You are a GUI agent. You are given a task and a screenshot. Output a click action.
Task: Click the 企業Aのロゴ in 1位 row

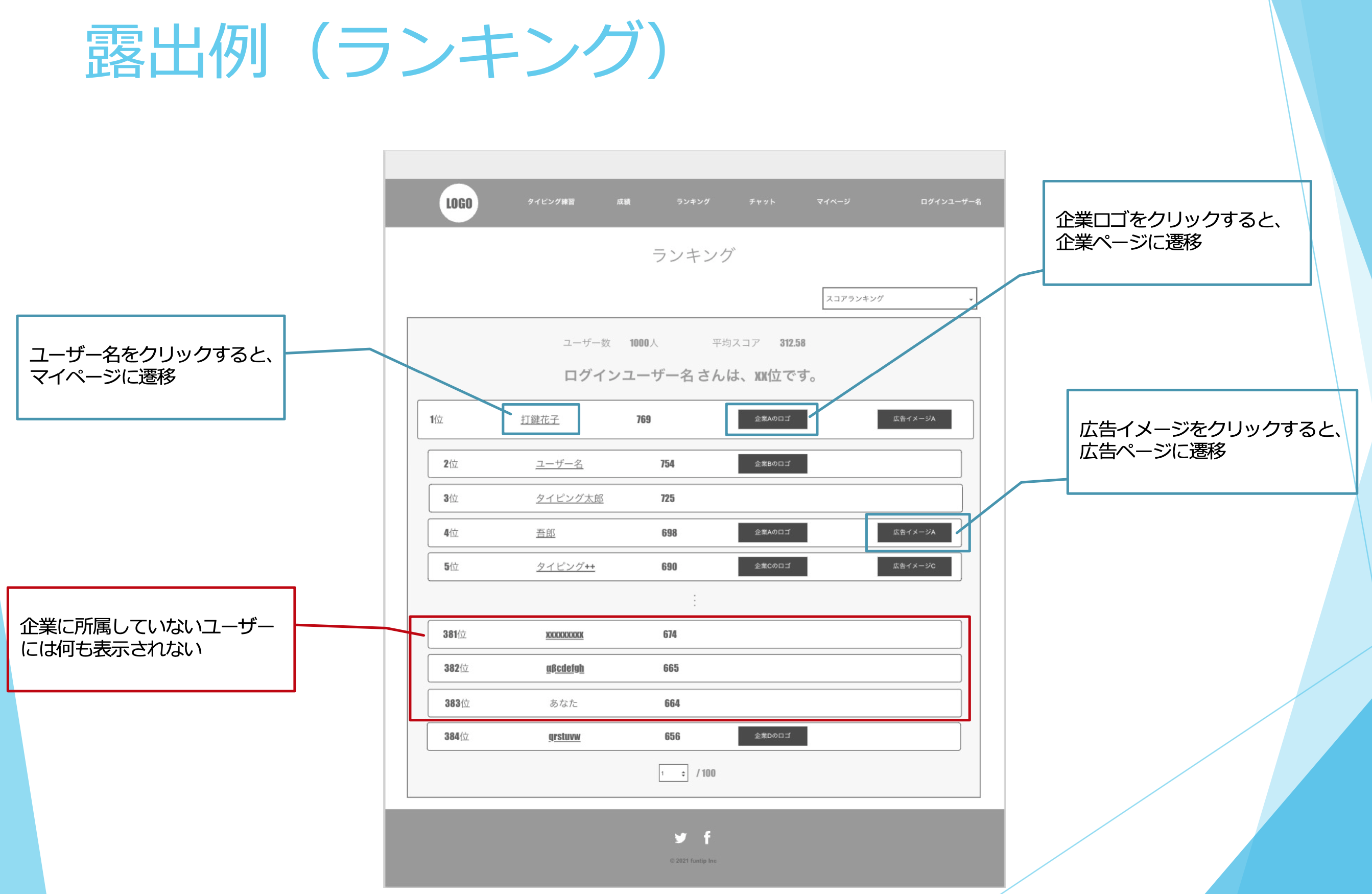[772, 419]
